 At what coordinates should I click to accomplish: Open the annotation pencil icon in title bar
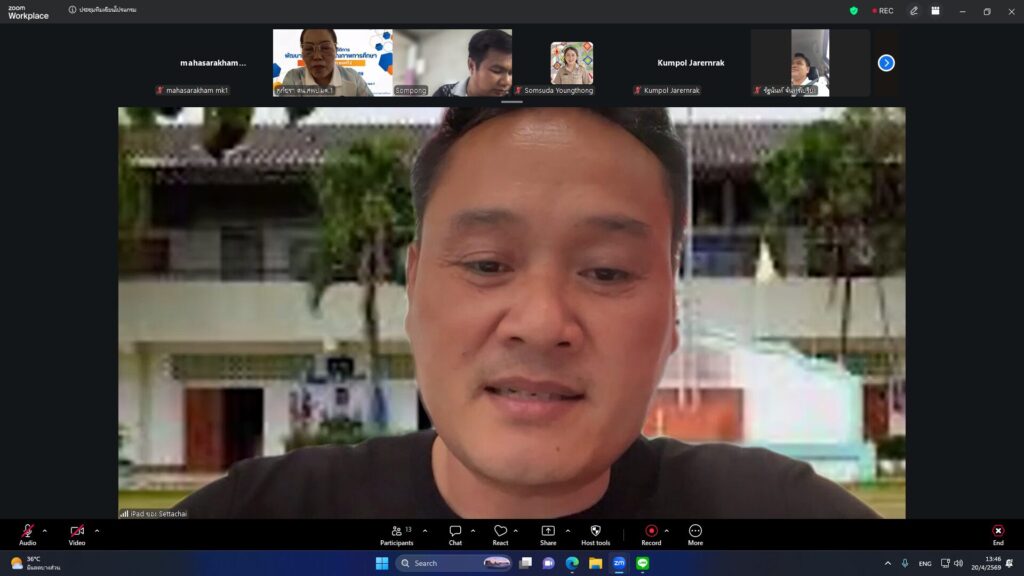pos(913,11)
